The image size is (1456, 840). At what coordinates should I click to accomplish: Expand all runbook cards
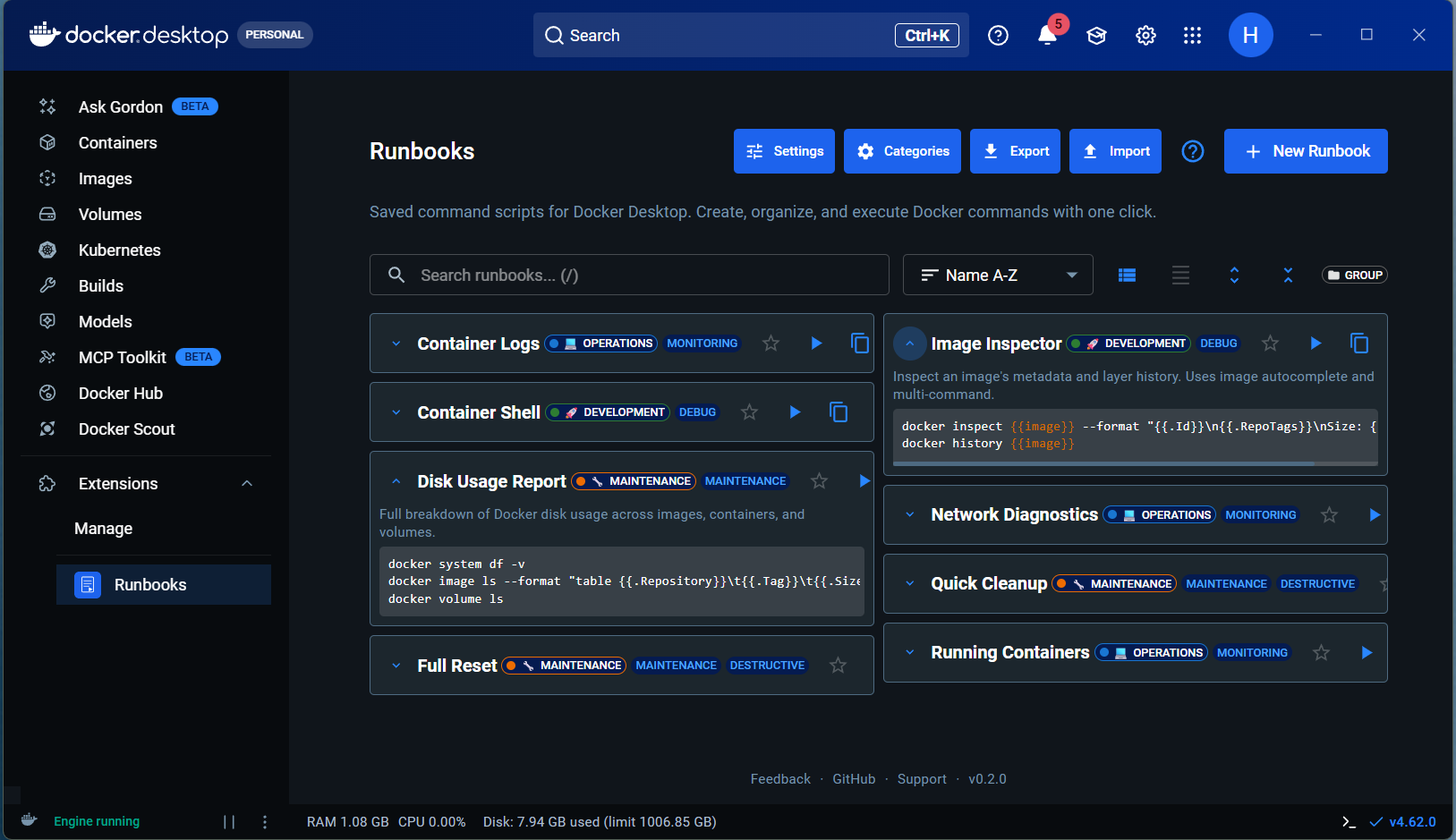pos(1234,276)
